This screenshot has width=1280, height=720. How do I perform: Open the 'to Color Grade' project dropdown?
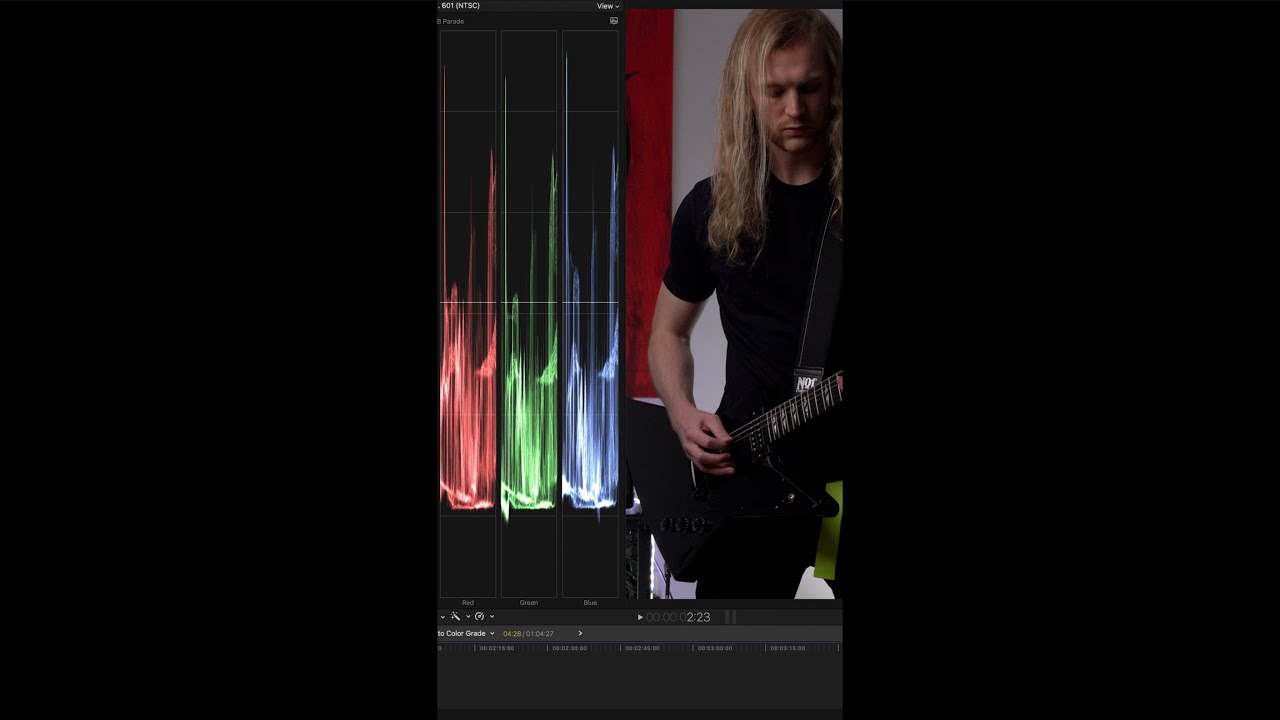[466, 633]
